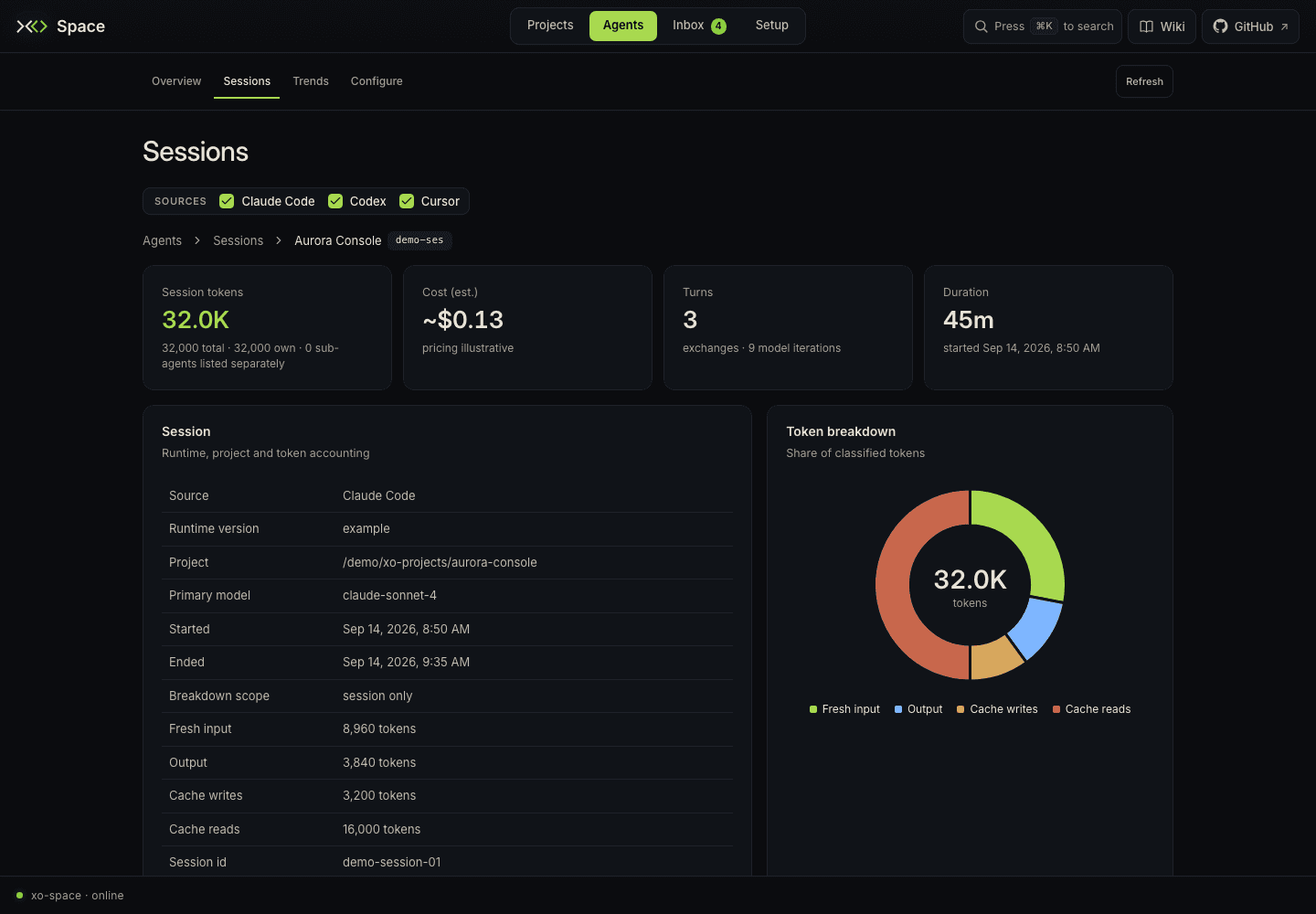Open the Trends sub-tab
Image resolution: width=1316 pixels, height=914 pixels.
(x=311, y=81)
